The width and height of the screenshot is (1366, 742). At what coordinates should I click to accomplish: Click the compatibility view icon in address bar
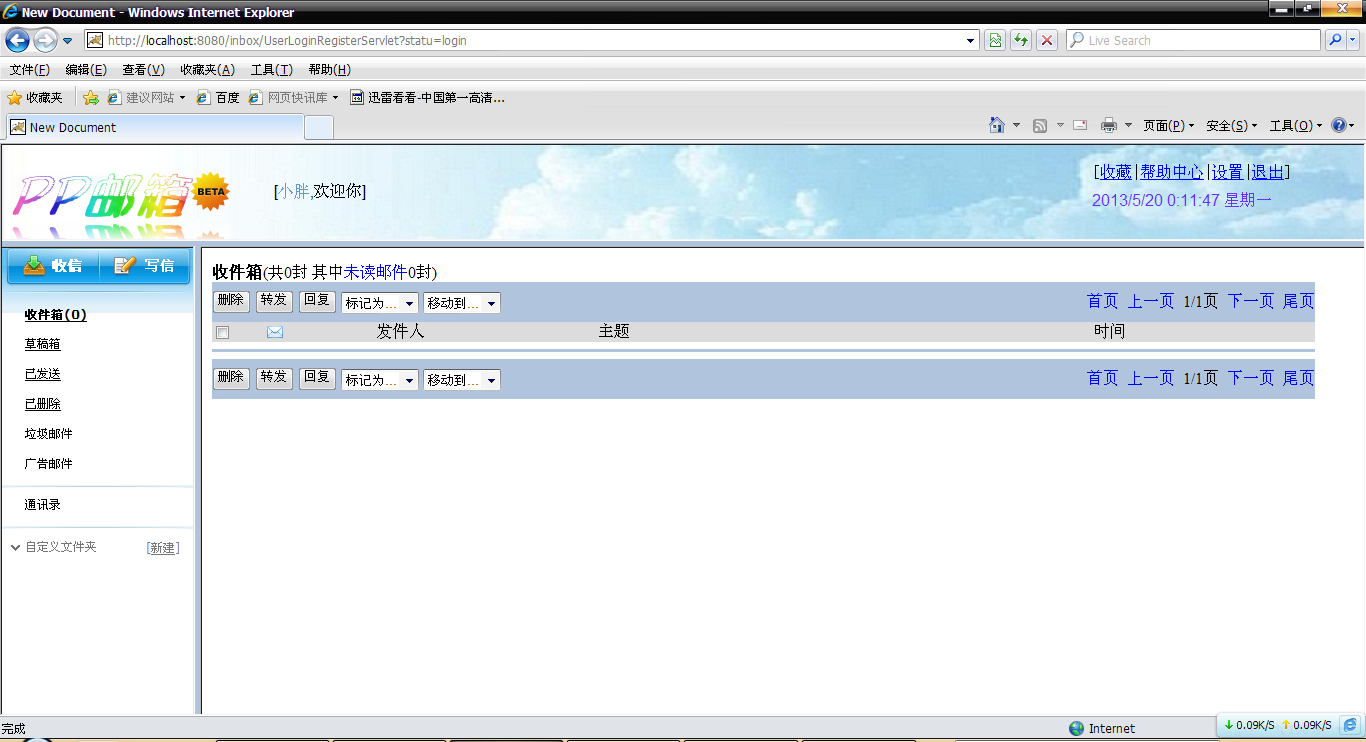coord(994,40)
